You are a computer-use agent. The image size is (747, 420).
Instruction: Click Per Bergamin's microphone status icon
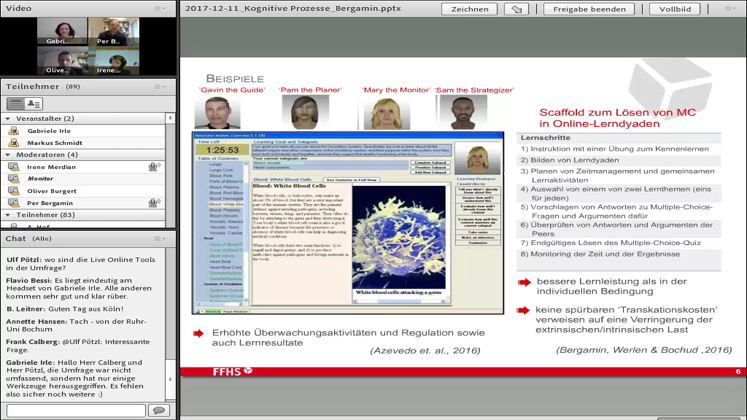(x=154, y=203)
